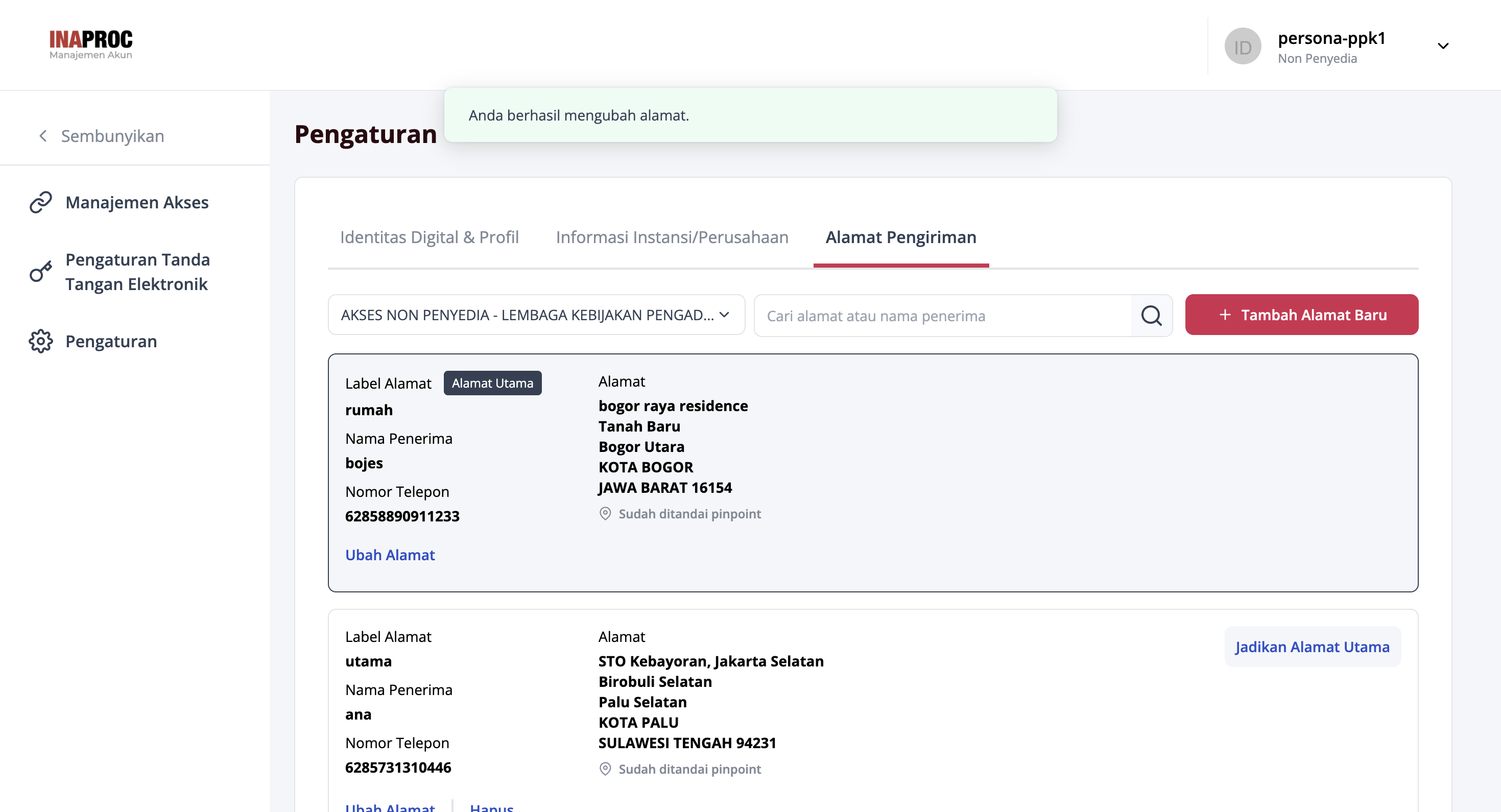Click recipient name 'bojes'
1501x812 pixels.
click(364, 463)
